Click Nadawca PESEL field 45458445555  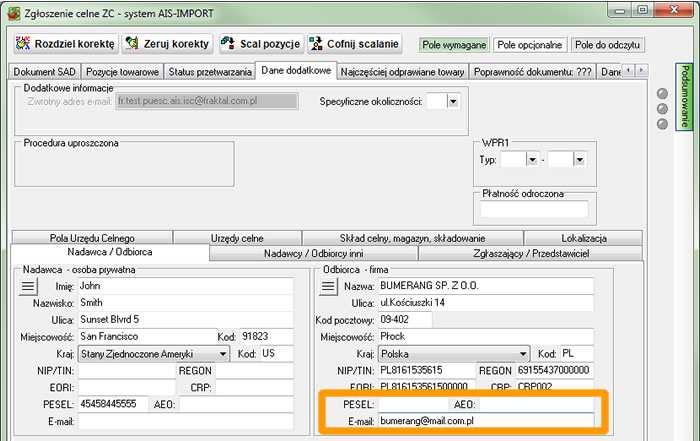(113, 404)
